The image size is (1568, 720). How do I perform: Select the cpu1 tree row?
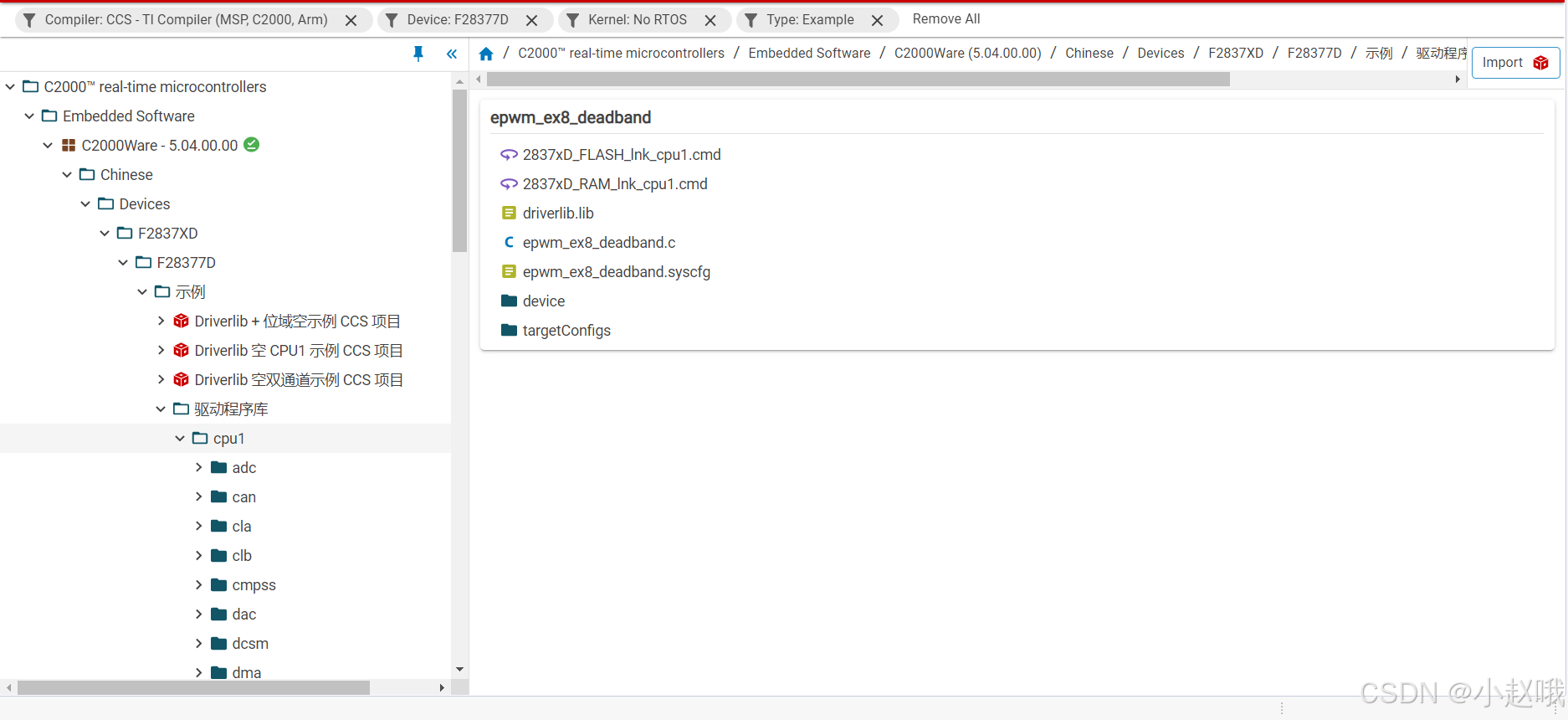tap(226, 439)
